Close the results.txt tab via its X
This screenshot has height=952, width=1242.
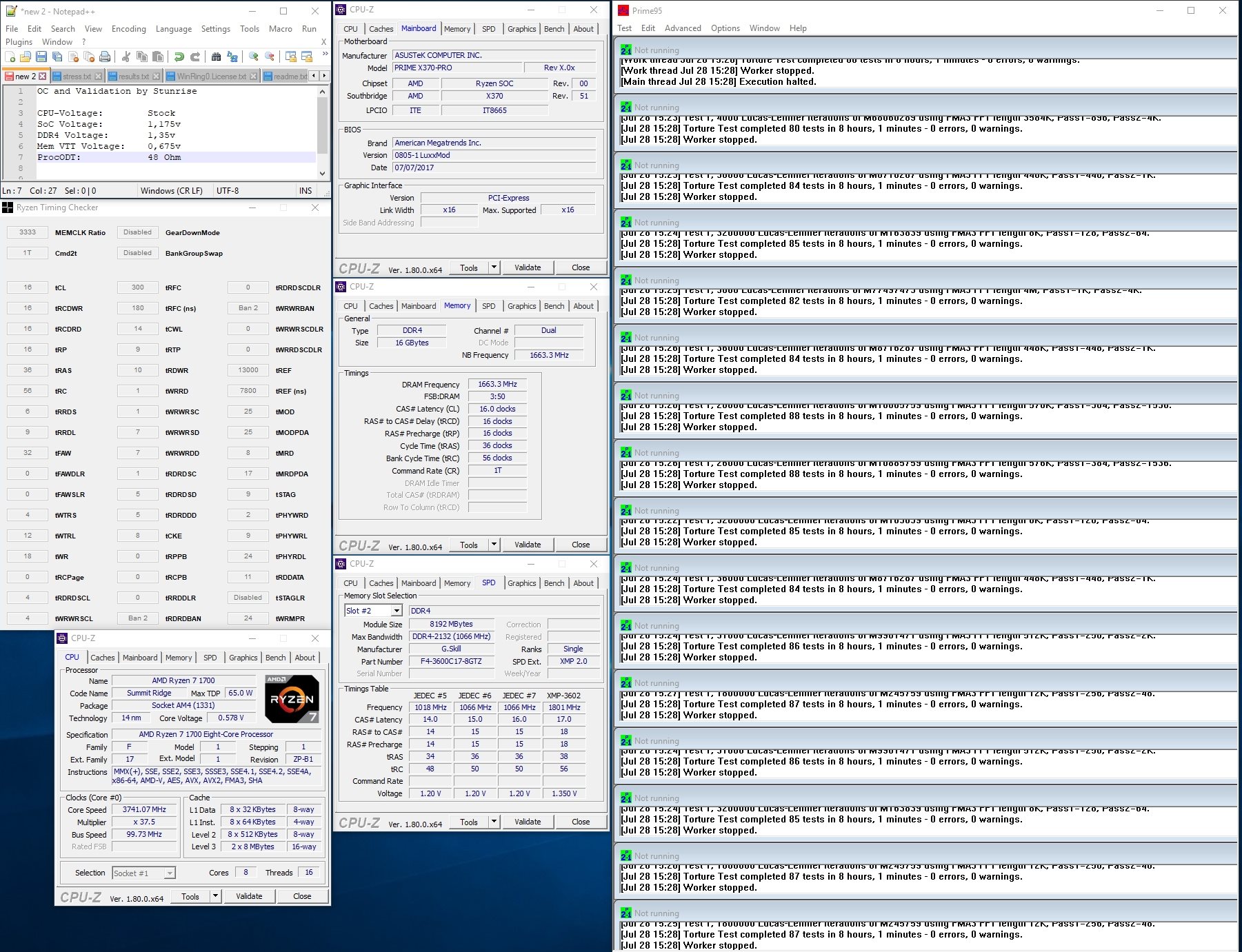(157, 77)
